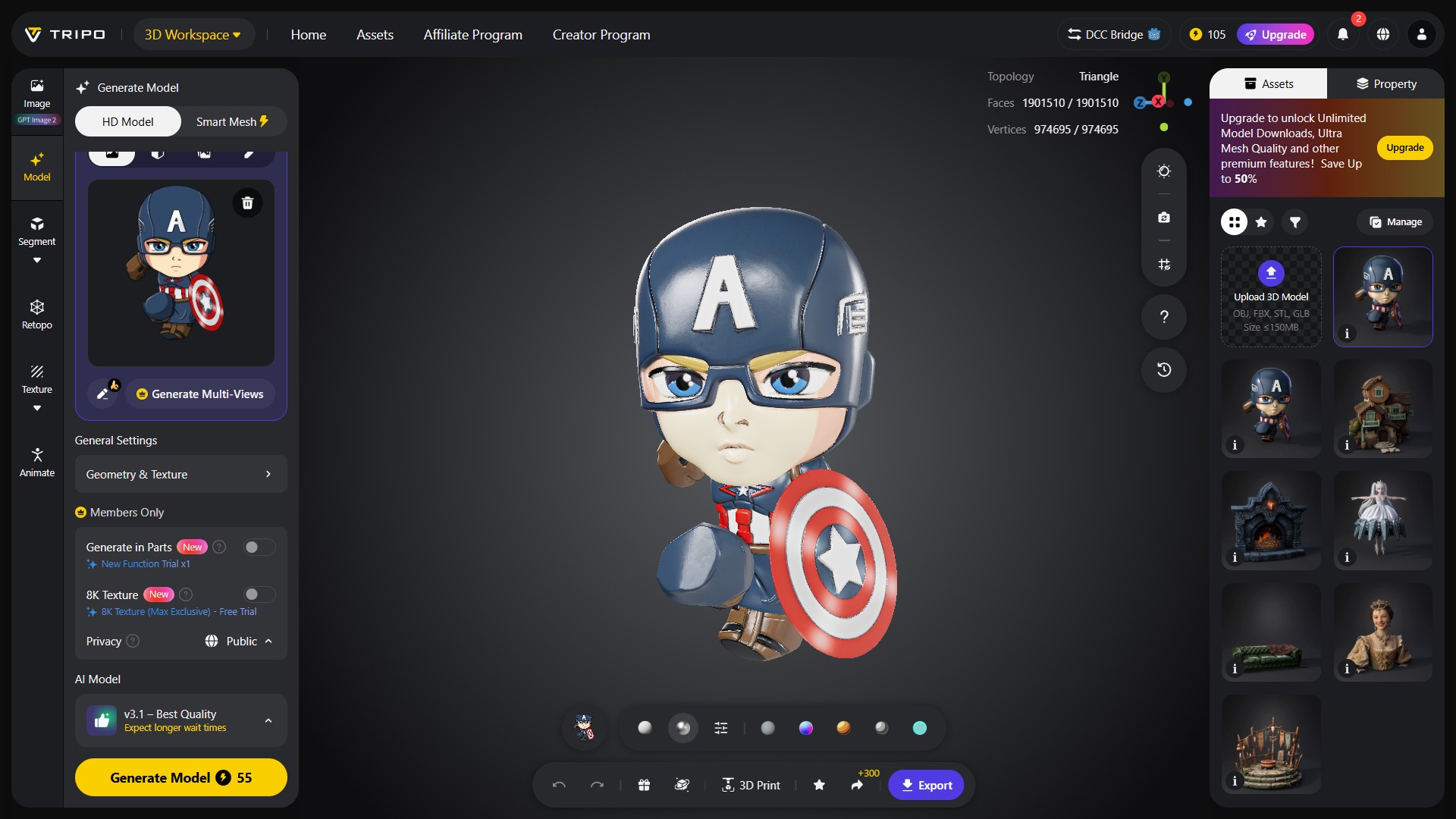
Task: Open the Affiliate Program page
Action: point(472,34)
